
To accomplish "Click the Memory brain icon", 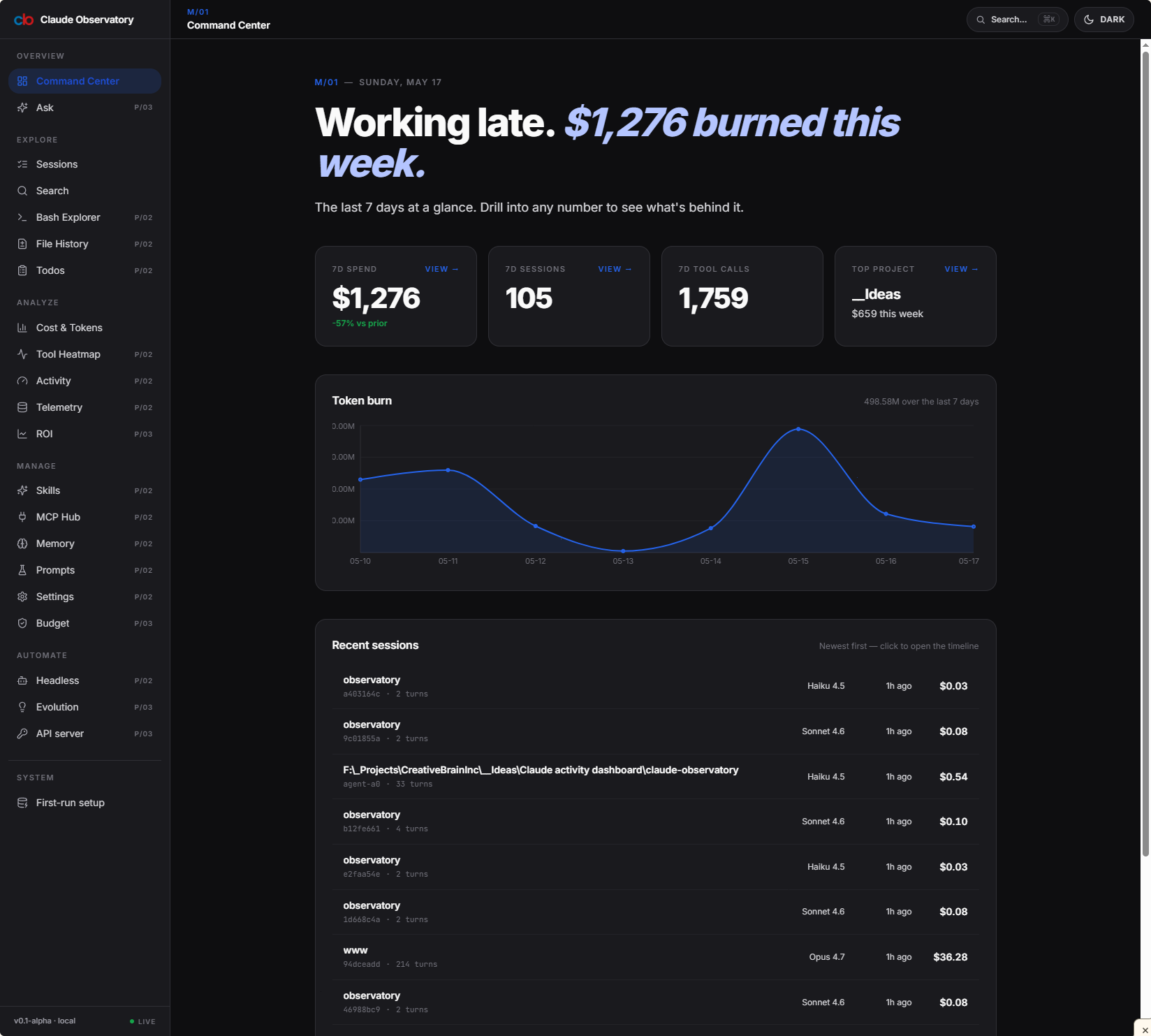I will click(x=22, y=543).
